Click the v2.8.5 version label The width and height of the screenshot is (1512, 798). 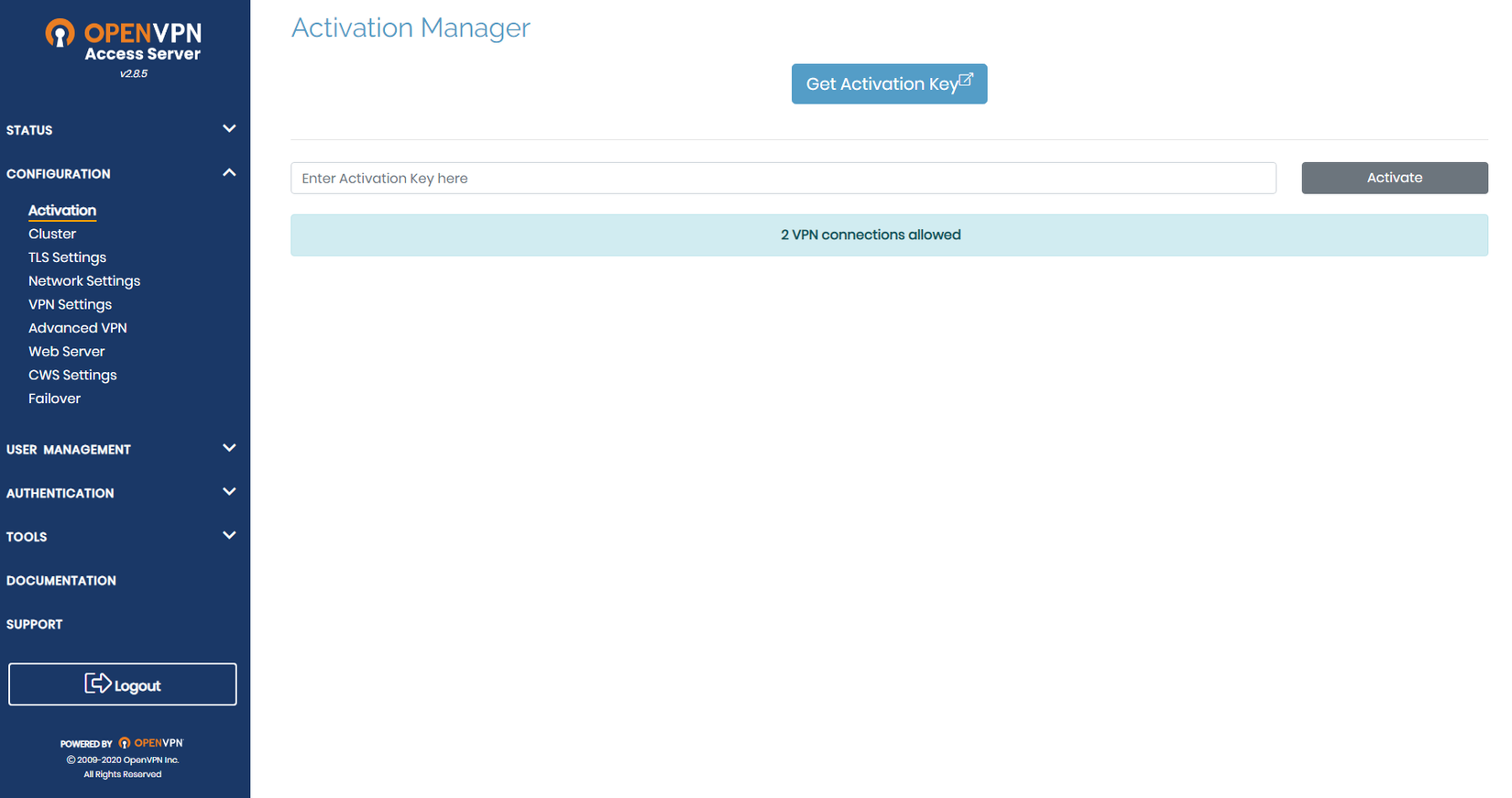pos(134,74)
